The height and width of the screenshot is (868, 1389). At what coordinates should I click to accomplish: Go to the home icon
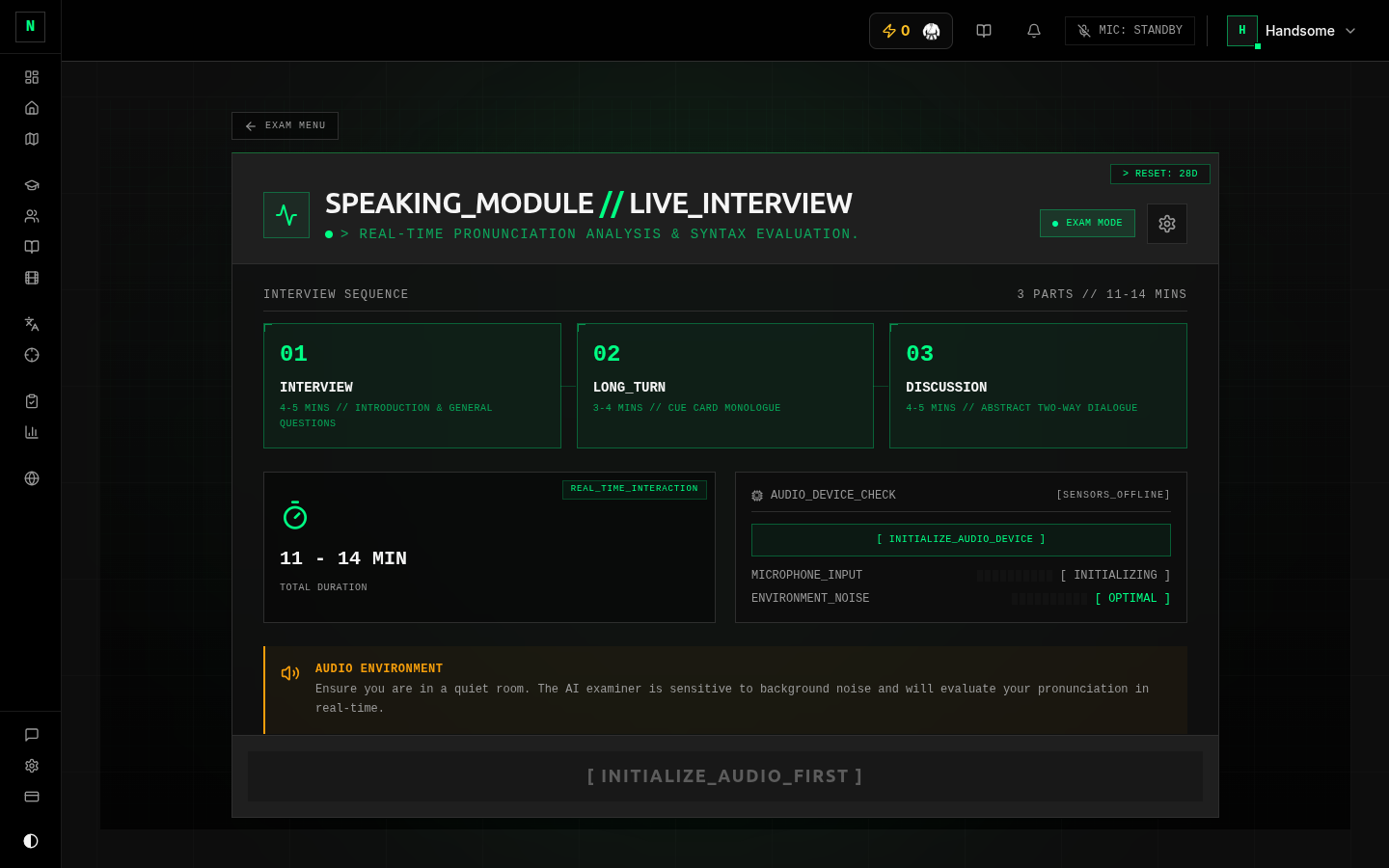(x=32, y=108)
